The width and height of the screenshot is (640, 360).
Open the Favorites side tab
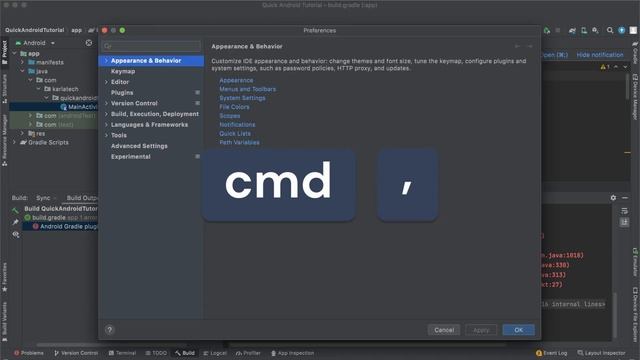click(4, 277)
